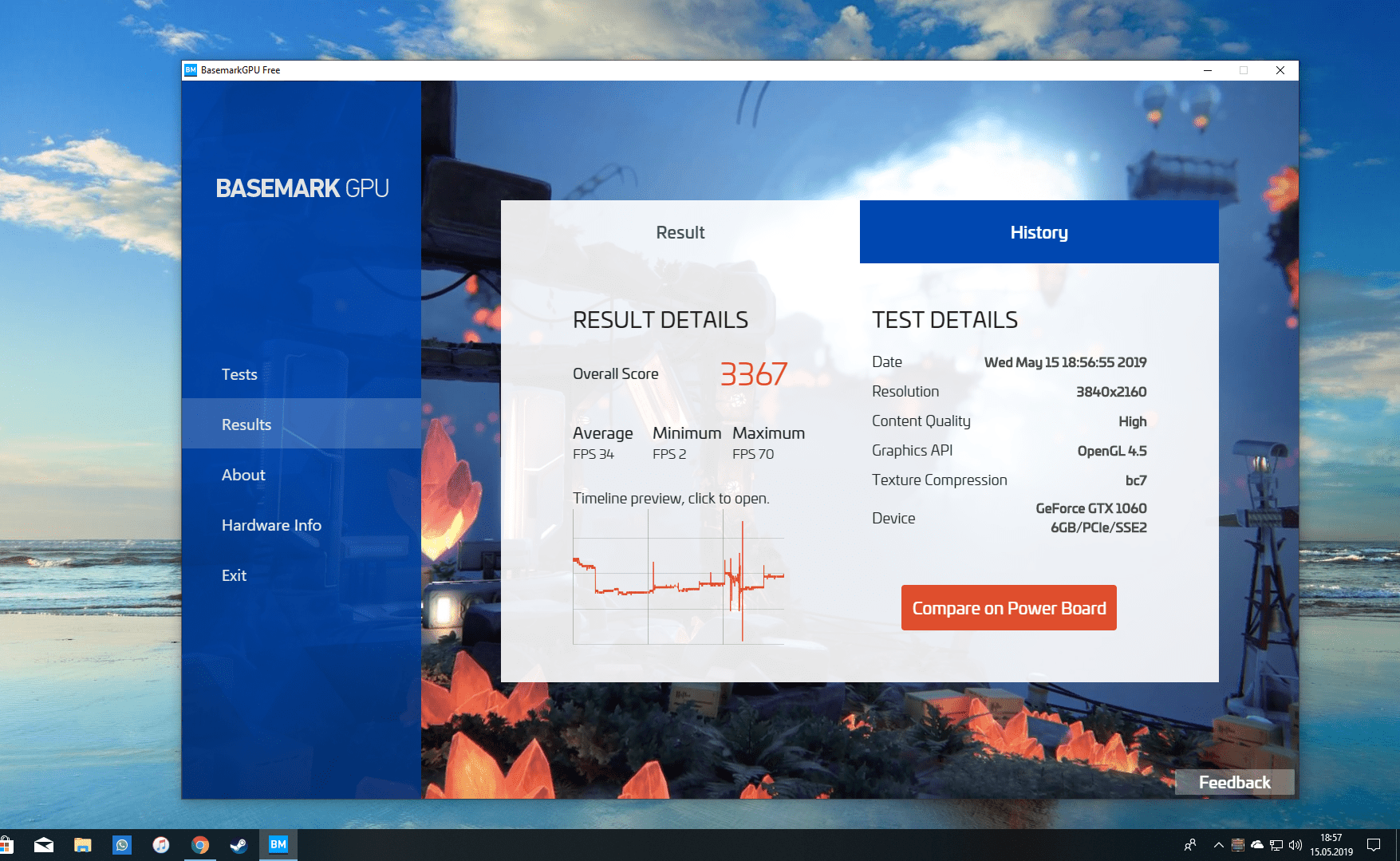
Task: Click the Basemark BM taskbar icon
Action: [278, 844]
